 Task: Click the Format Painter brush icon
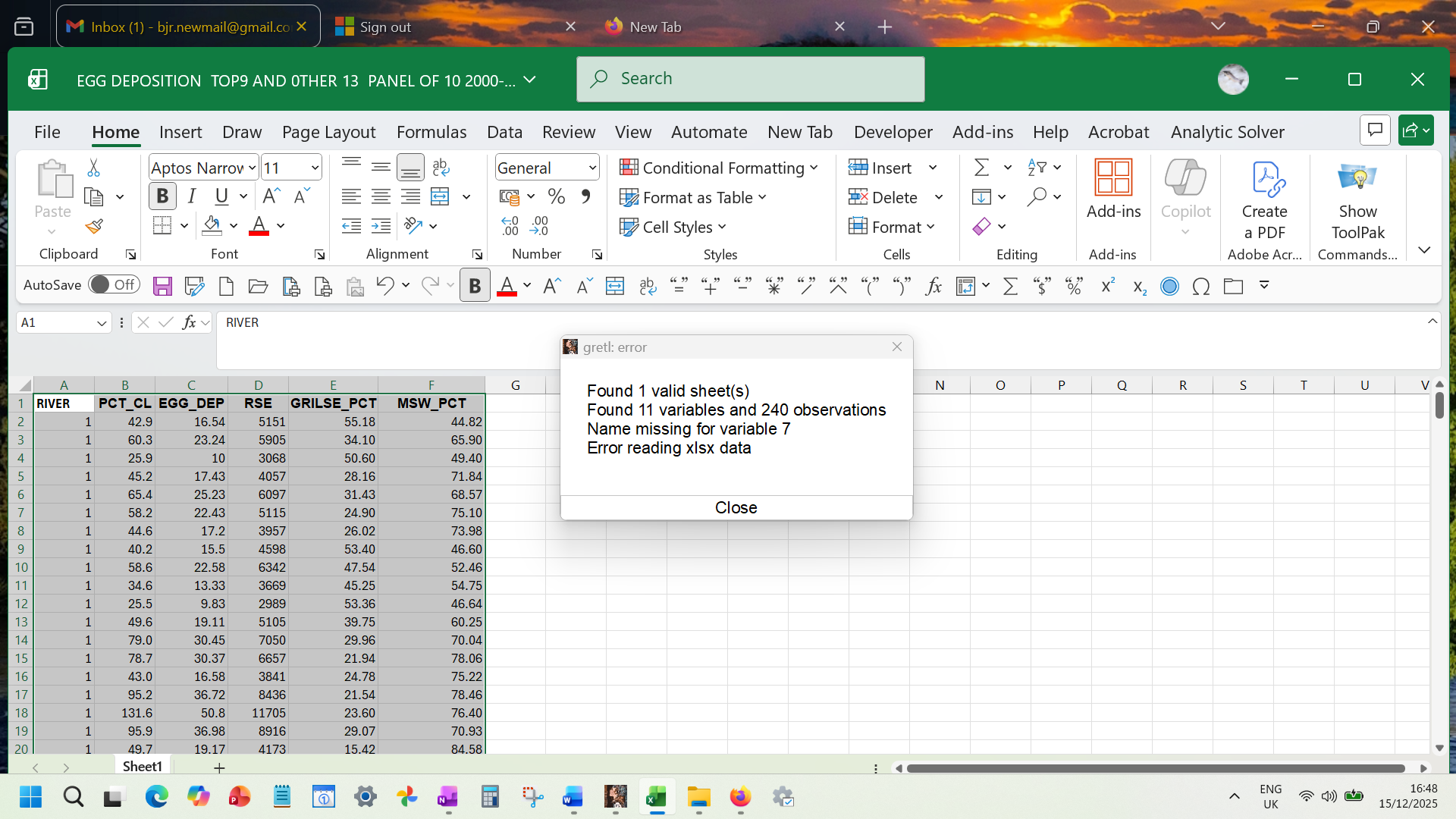coord(94,227)
